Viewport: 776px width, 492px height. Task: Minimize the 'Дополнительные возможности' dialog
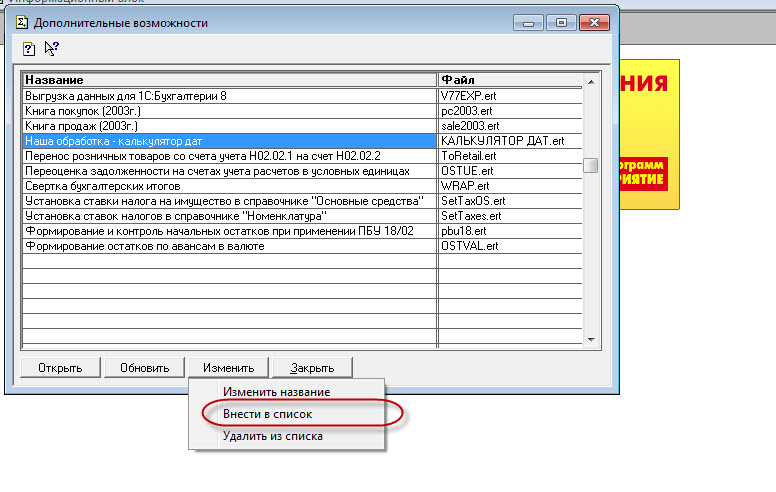(529, 23)
